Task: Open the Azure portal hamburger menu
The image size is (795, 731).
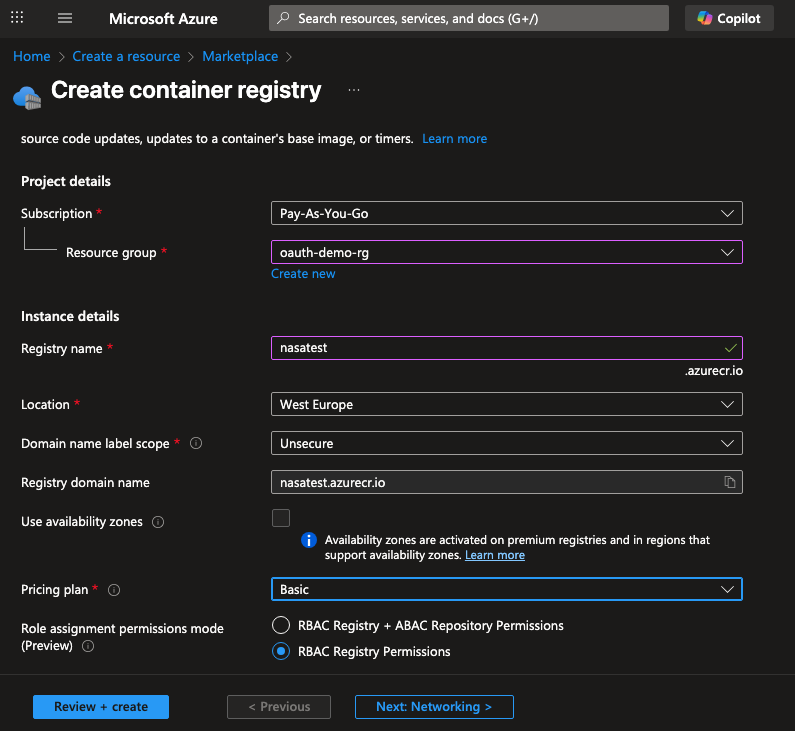Action: 66,18
